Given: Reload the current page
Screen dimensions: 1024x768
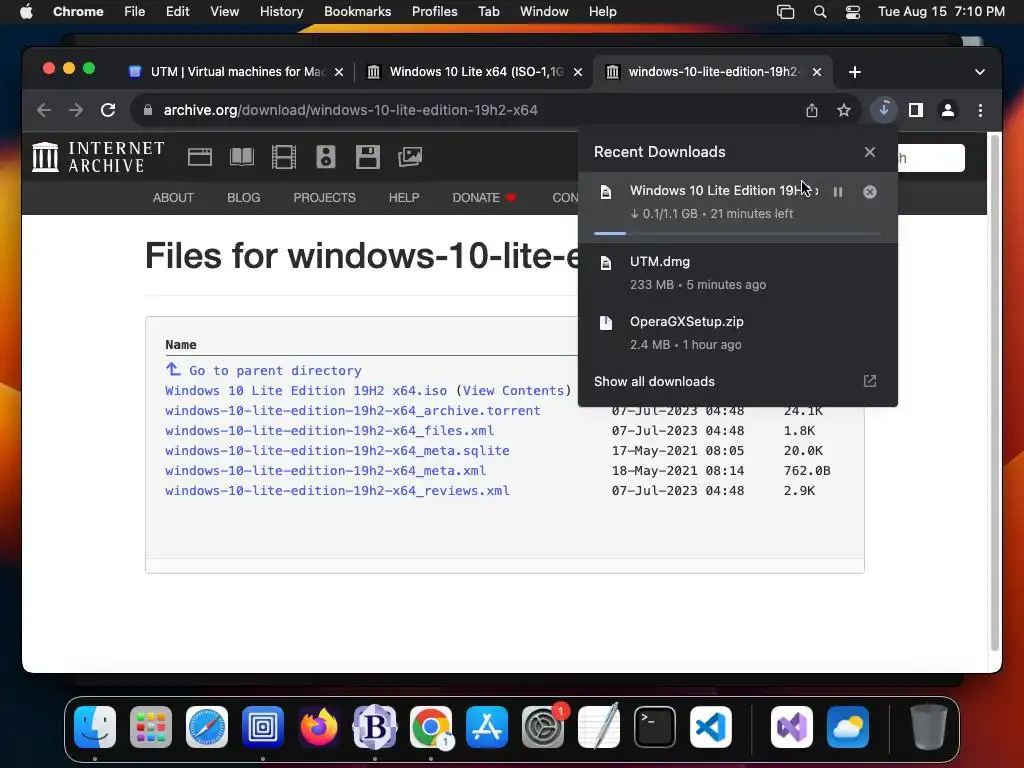Looking at the screenshot, I should 108,110.
